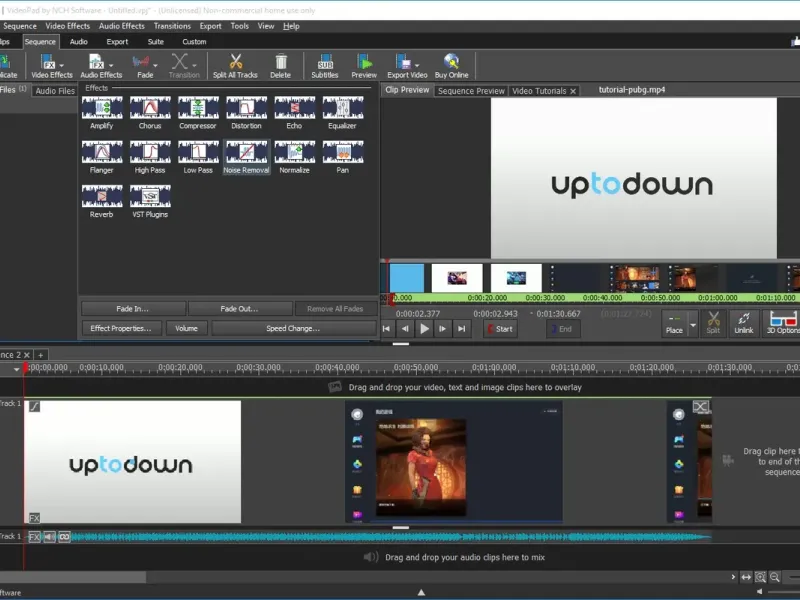Click the Delete trash can icon
The width and height of the screenshot is (800, 600).
pos(281,62)
